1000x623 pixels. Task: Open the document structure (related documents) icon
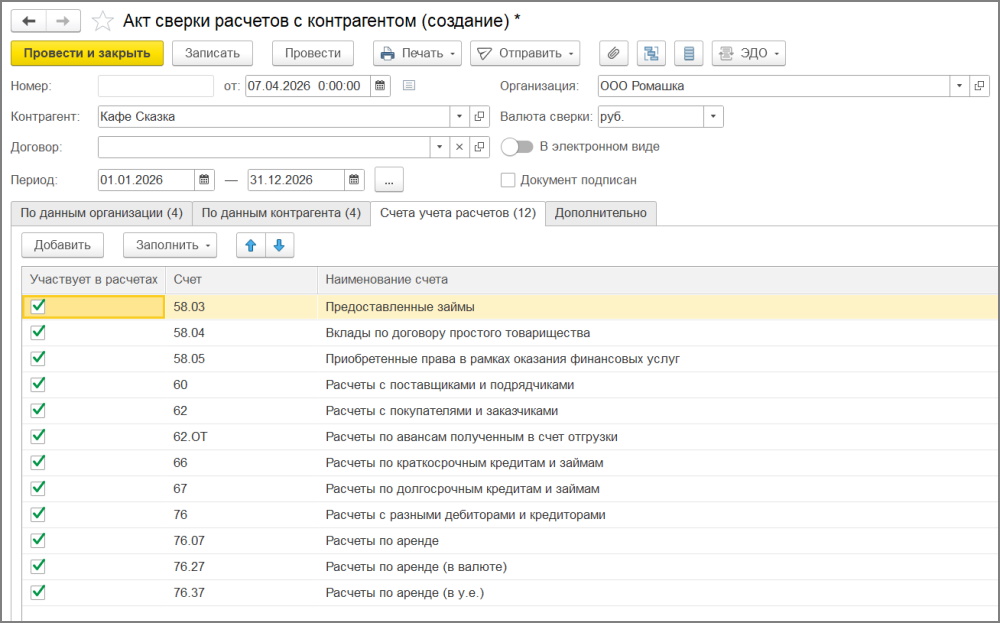tap(651, 53)
